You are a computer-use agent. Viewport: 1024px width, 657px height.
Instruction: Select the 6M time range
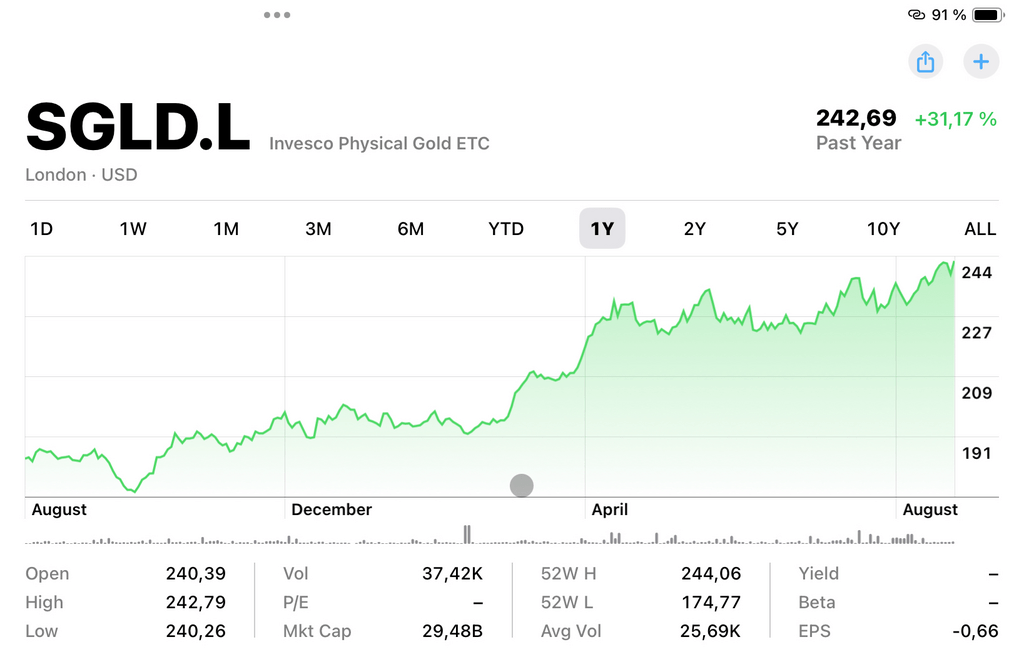coord(411,229)
